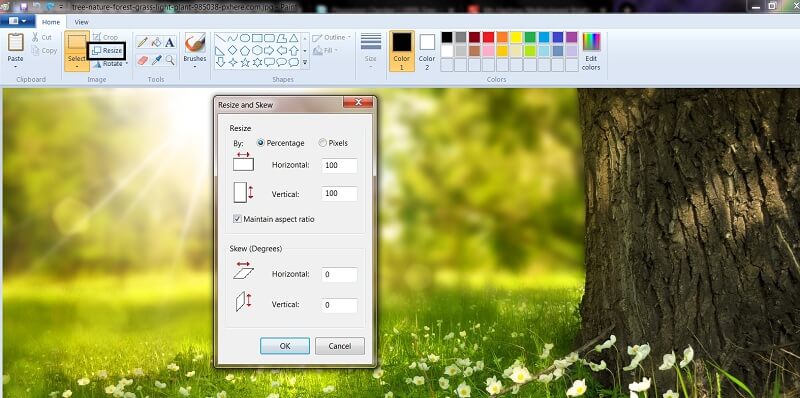Click the Resize Horizontal value field
Screen dimensions: 800x398
click(339, 165)
